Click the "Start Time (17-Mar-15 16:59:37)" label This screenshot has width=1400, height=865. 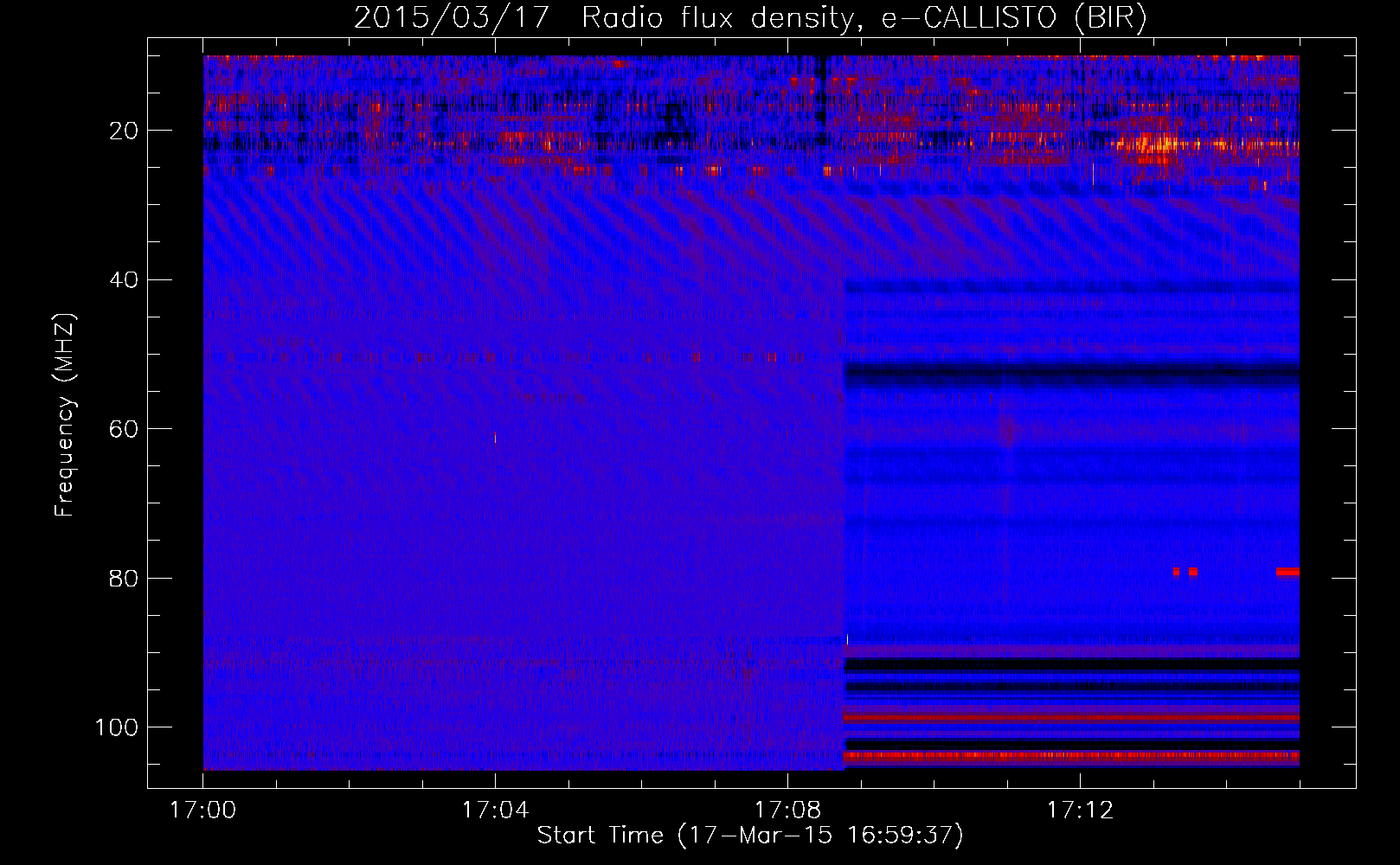750,836
